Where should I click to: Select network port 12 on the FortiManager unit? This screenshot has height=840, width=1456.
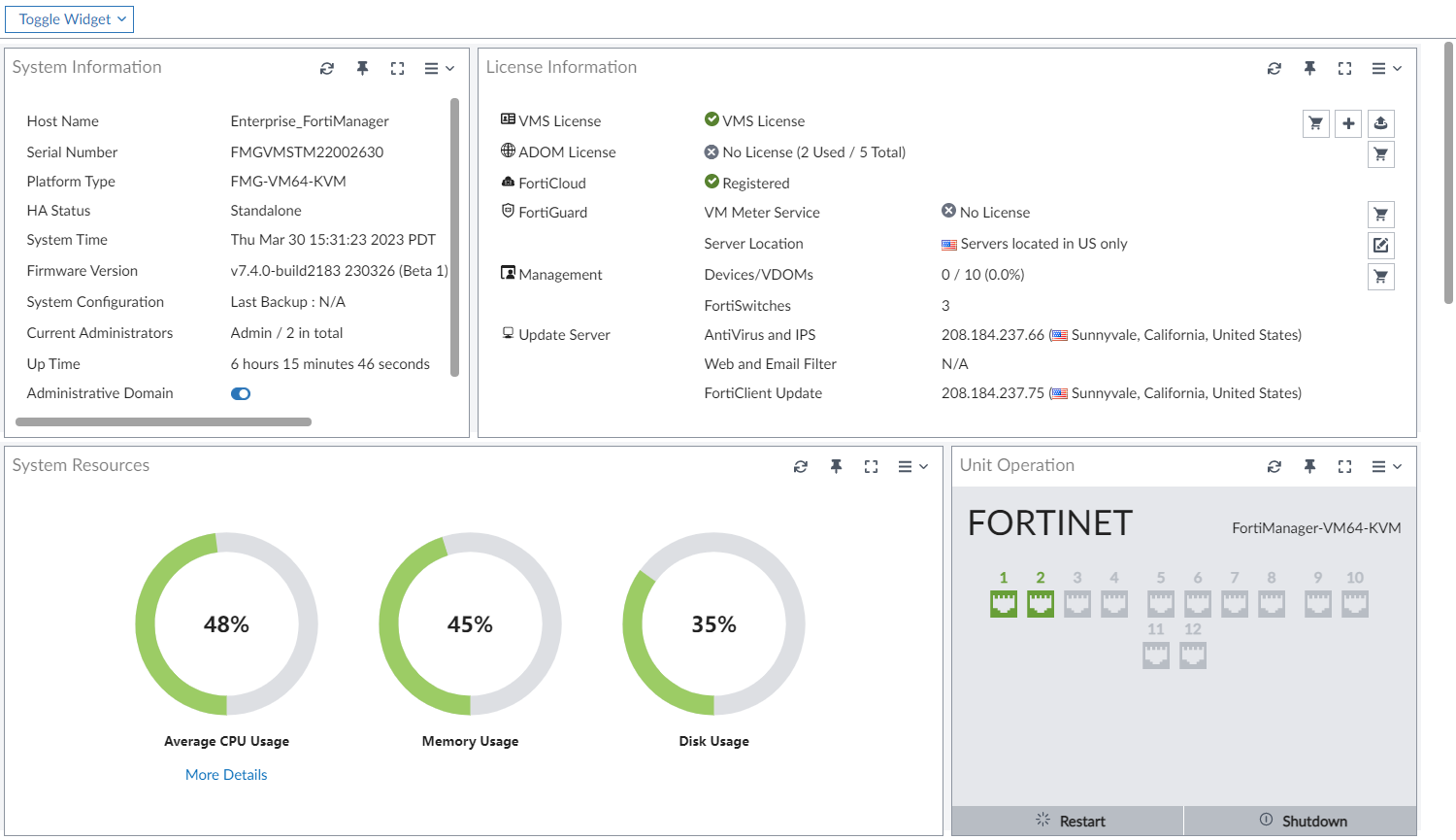click(x=1193, y=655)
